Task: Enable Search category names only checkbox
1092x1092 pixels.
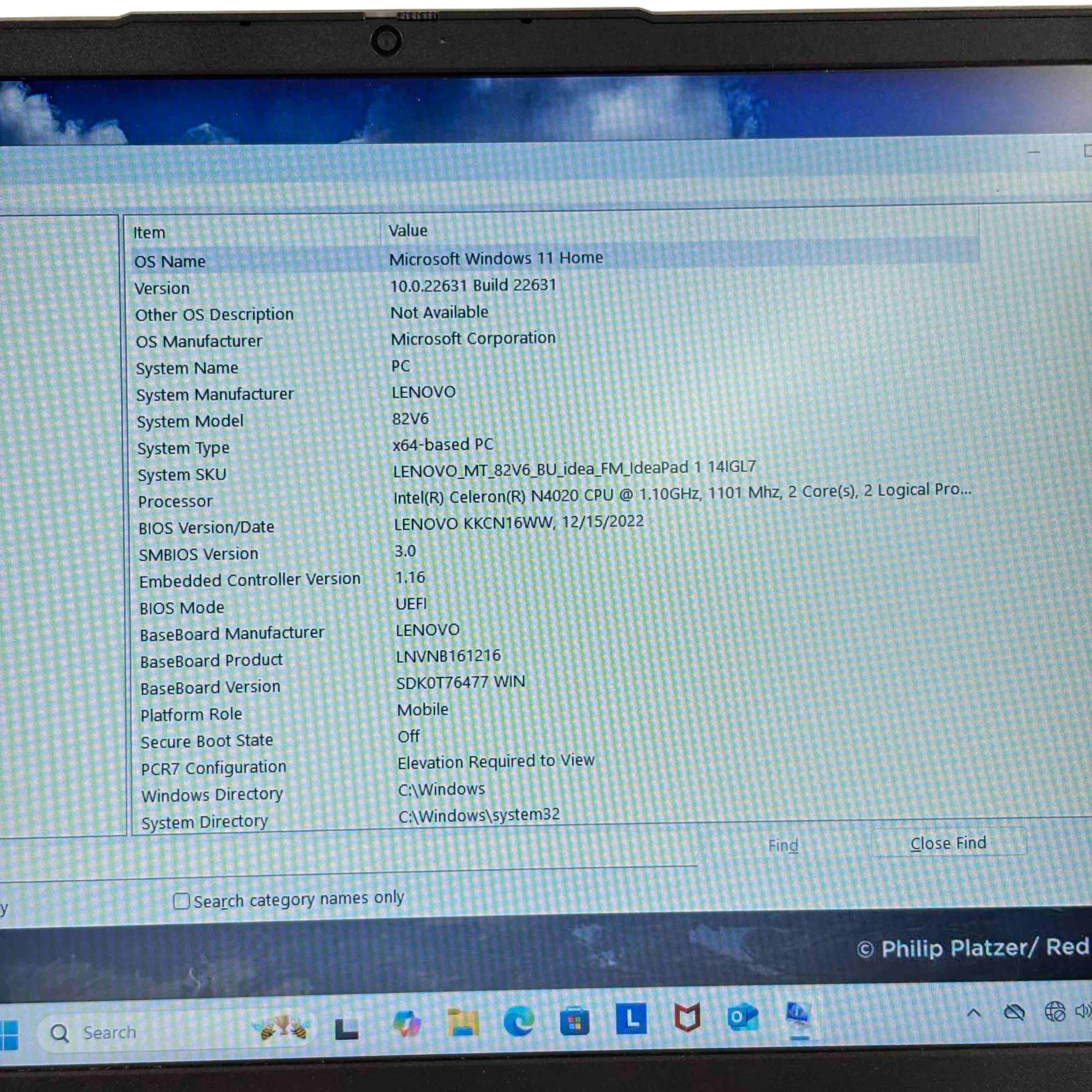Action: pos(181,901)
